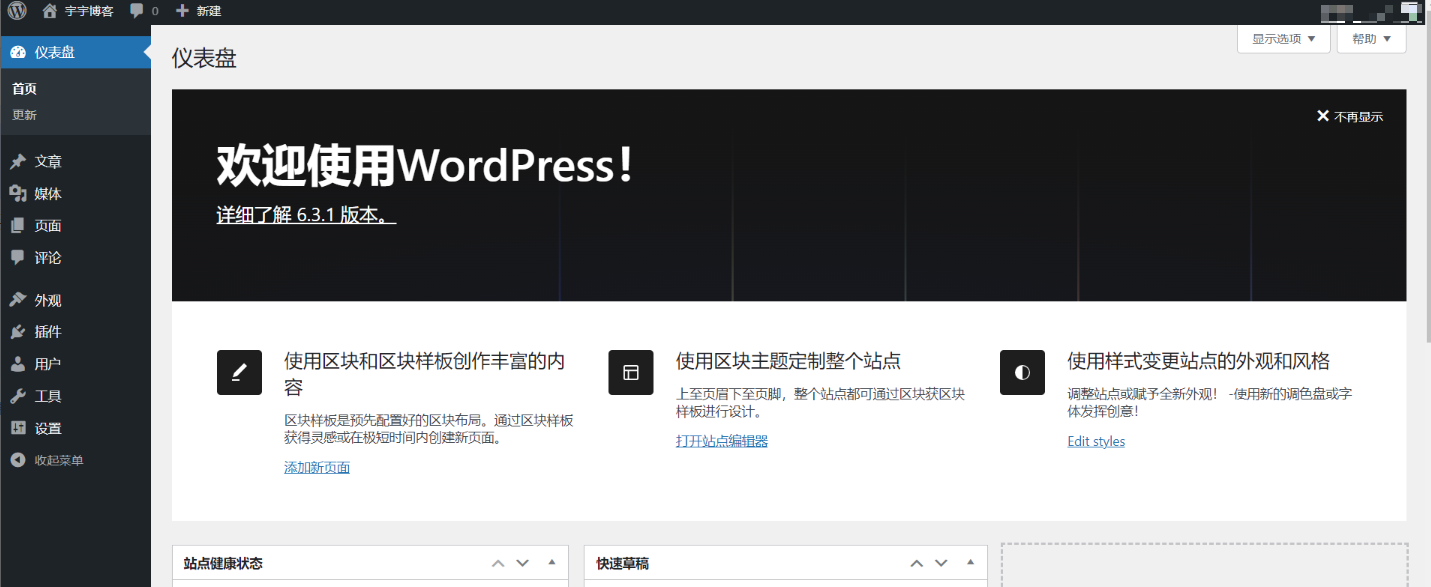The width and height of the screenshot is (1431, 587).
Task: Click the pages icon beside 页面
Action: click(x=18, y=225)
